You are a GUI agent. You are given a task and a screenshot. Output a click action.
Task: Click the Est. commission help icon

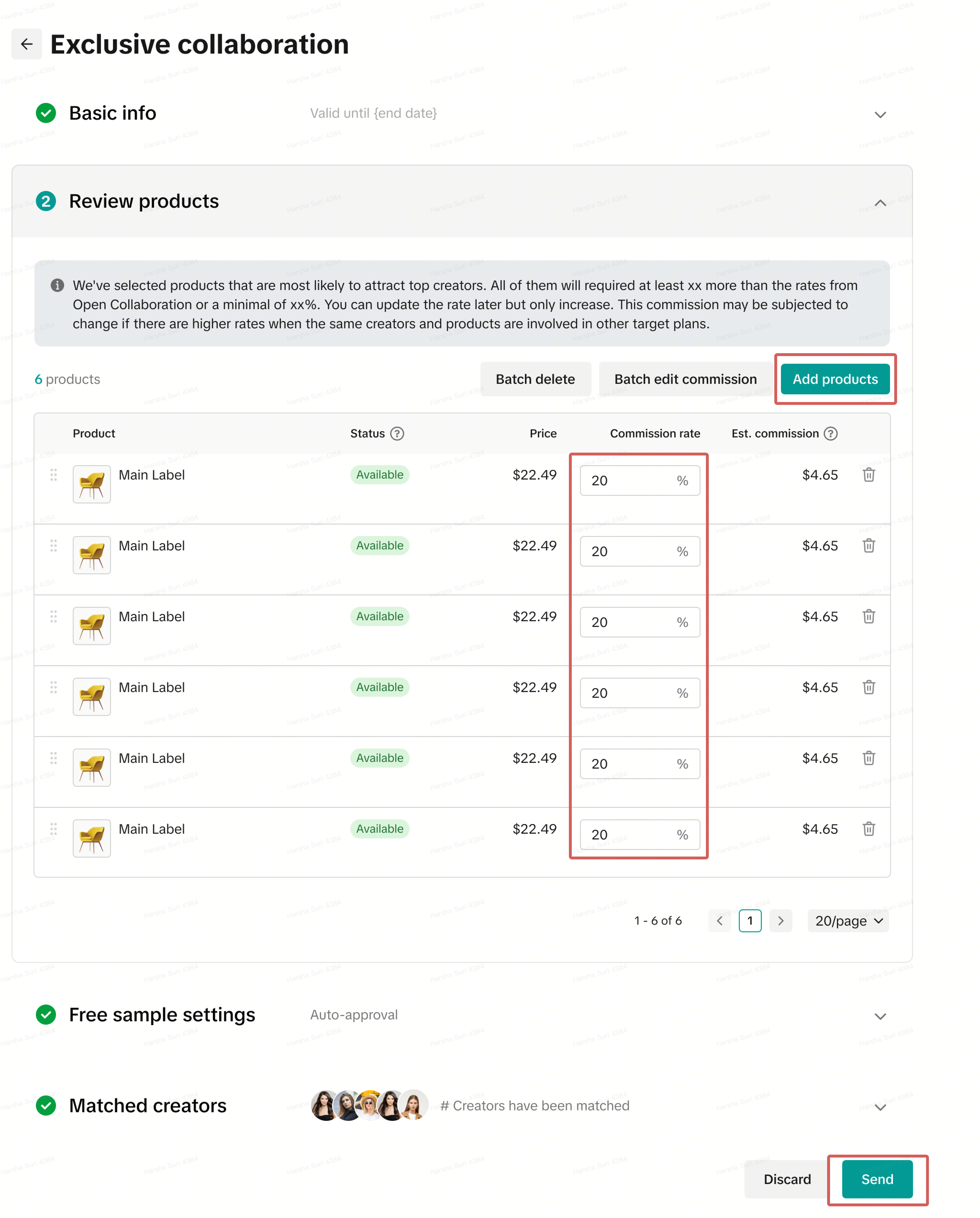coord(830,433)
